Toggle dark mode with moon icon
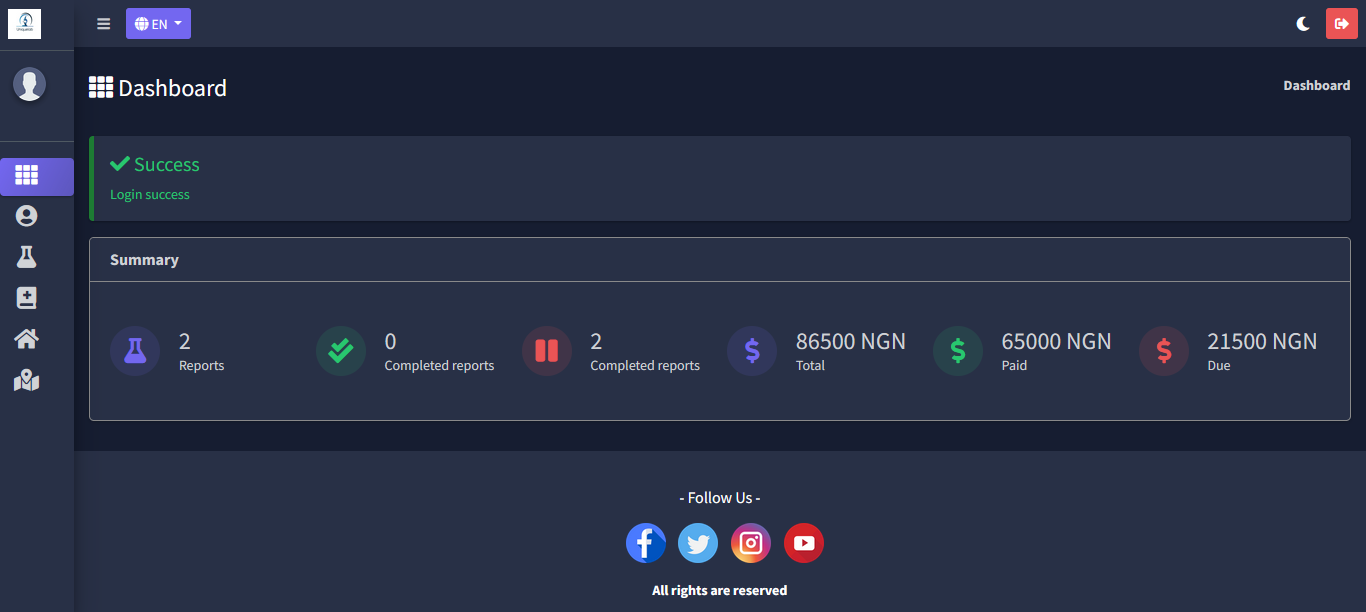 [x=1303, y=24]
